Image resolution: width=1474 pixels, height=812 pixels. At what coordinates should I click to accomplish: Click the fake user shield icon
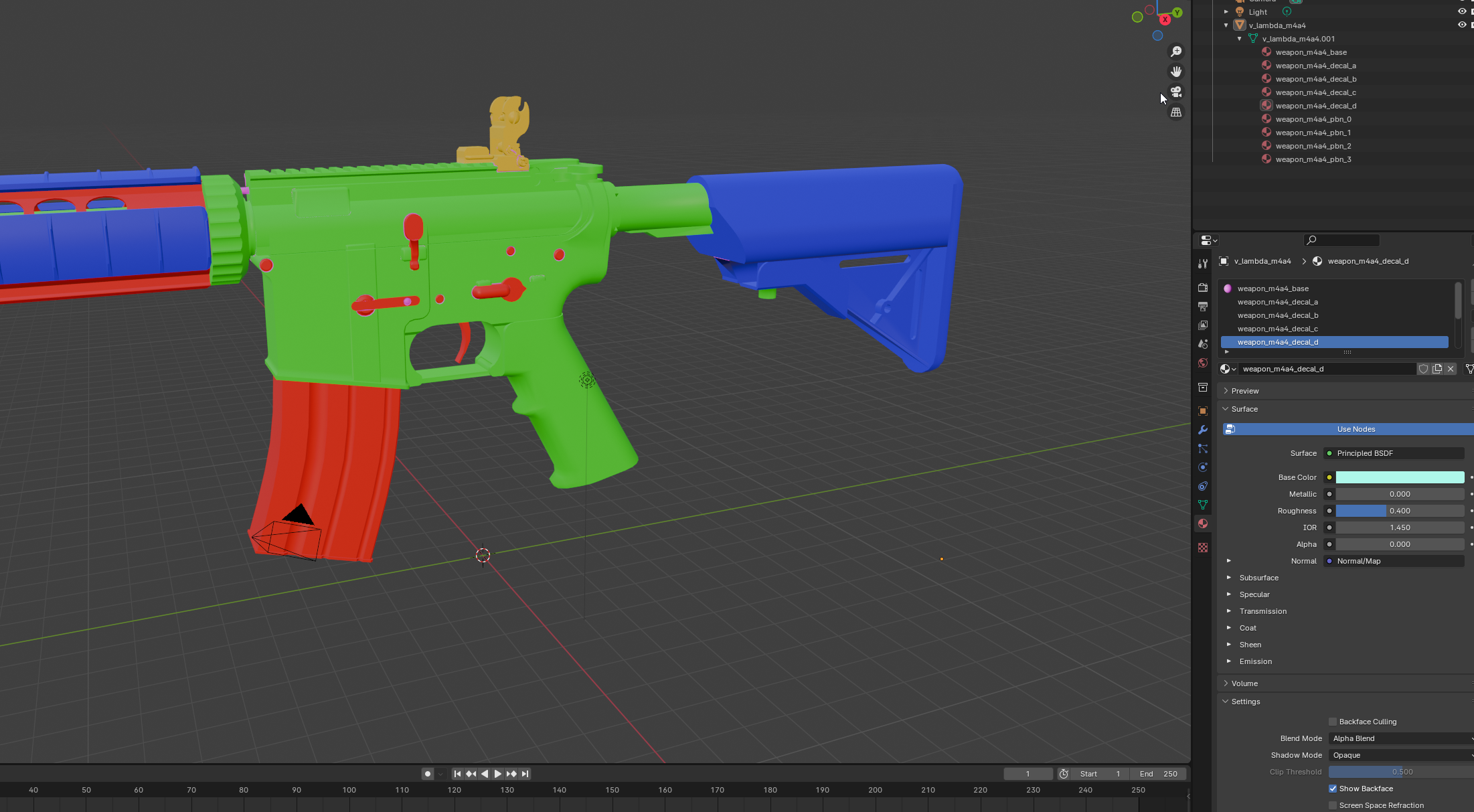pos(1424,369)
